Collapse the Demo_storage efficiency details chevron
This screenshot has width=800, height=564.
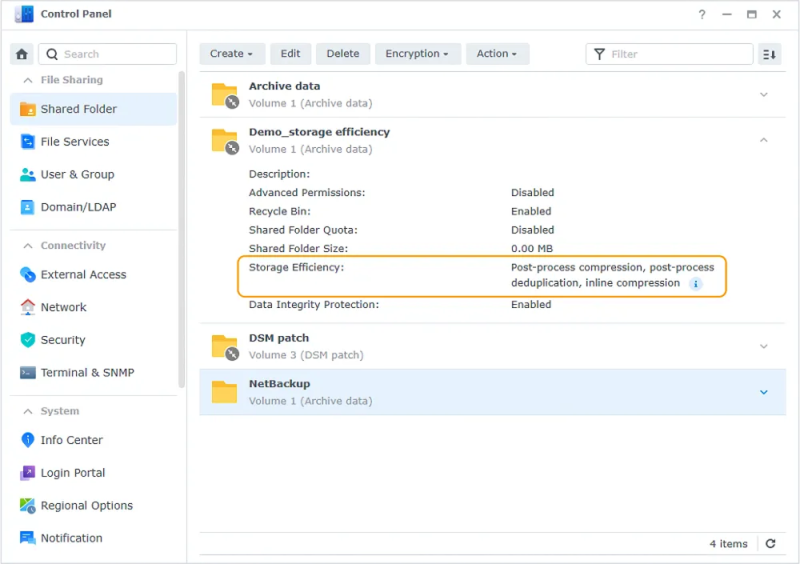(764, 140)
